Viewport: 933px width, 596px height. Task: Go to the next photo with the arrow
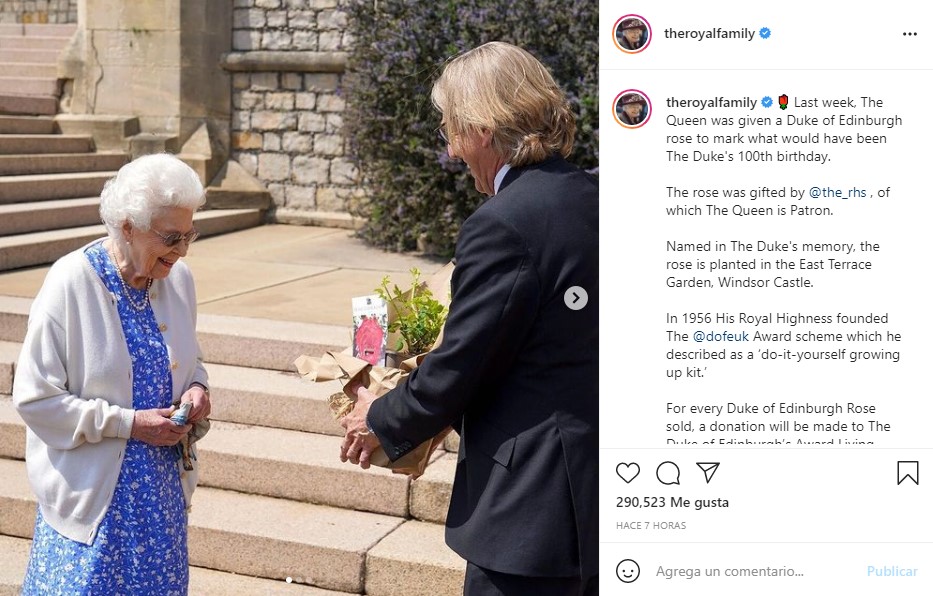coord(575,297)
